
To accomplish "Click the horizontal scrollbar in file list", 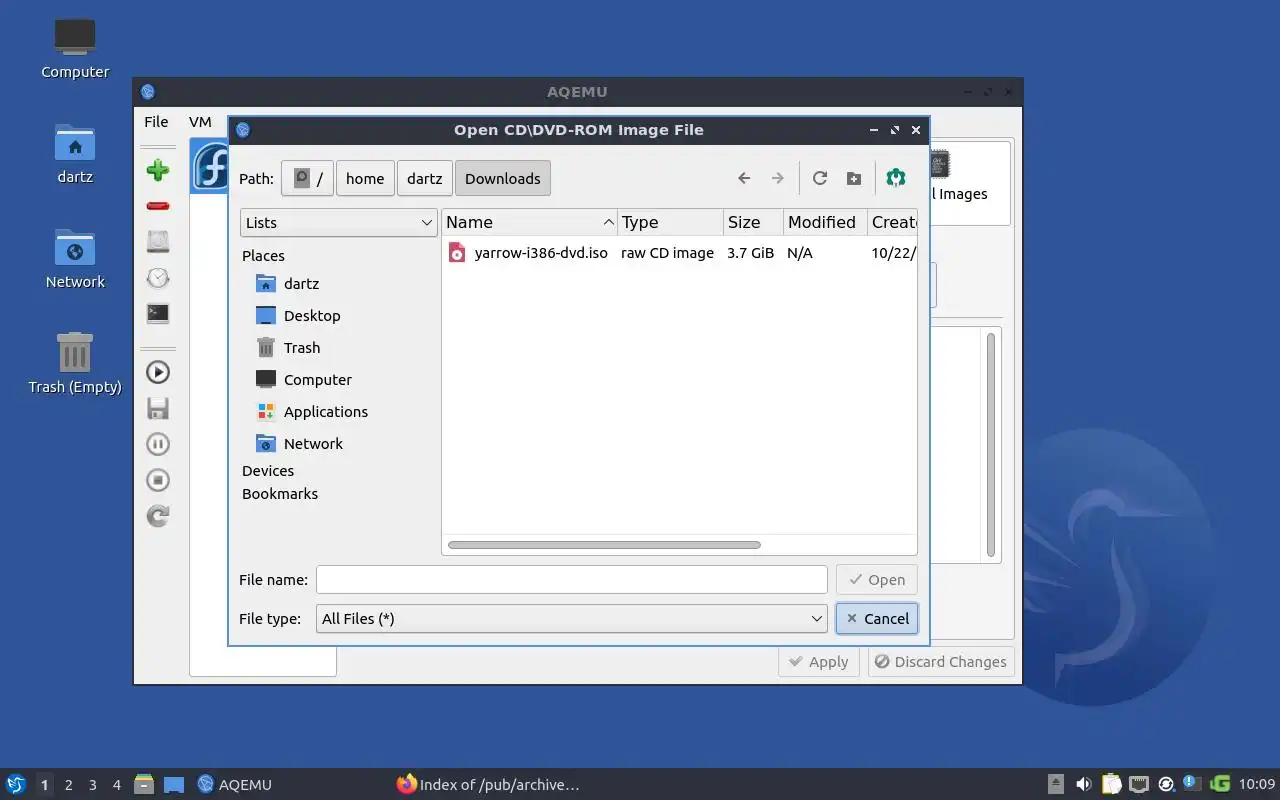I will click(604, 545).
